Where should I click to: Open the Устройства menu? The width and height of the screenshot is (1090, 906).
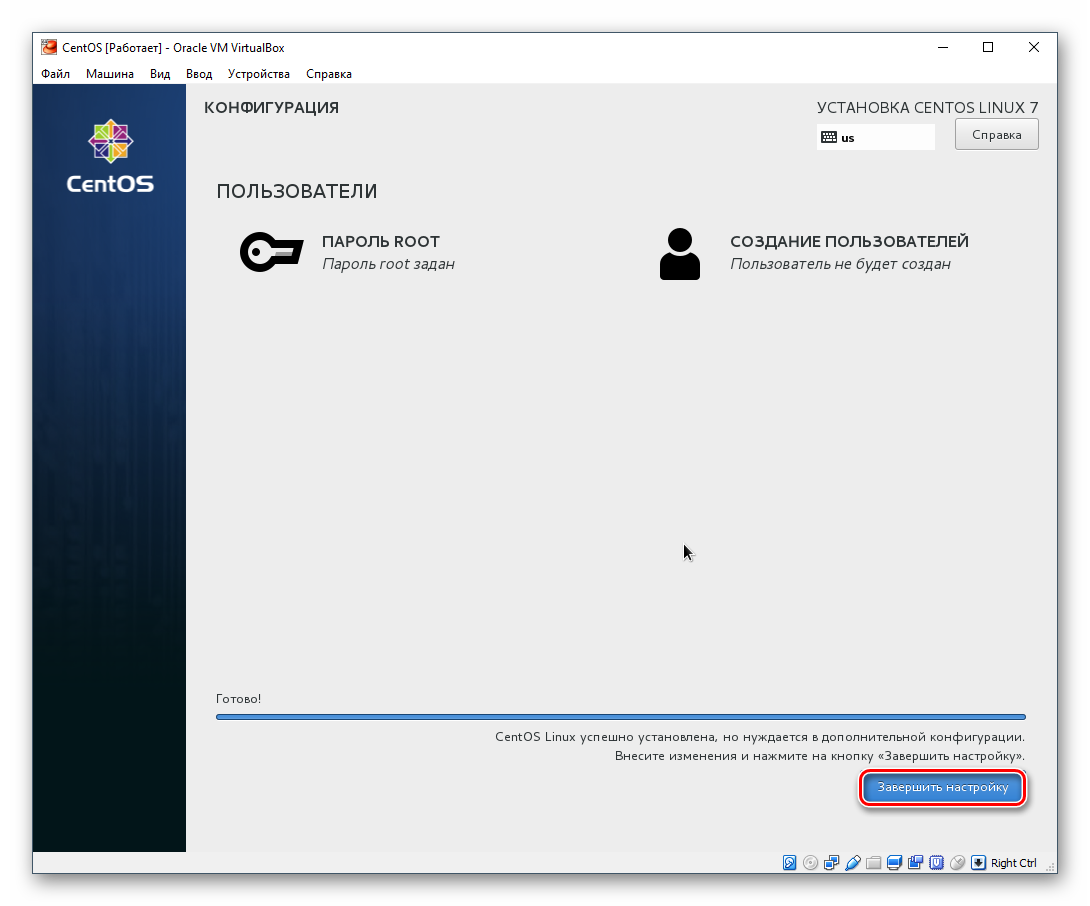(259, 73)
